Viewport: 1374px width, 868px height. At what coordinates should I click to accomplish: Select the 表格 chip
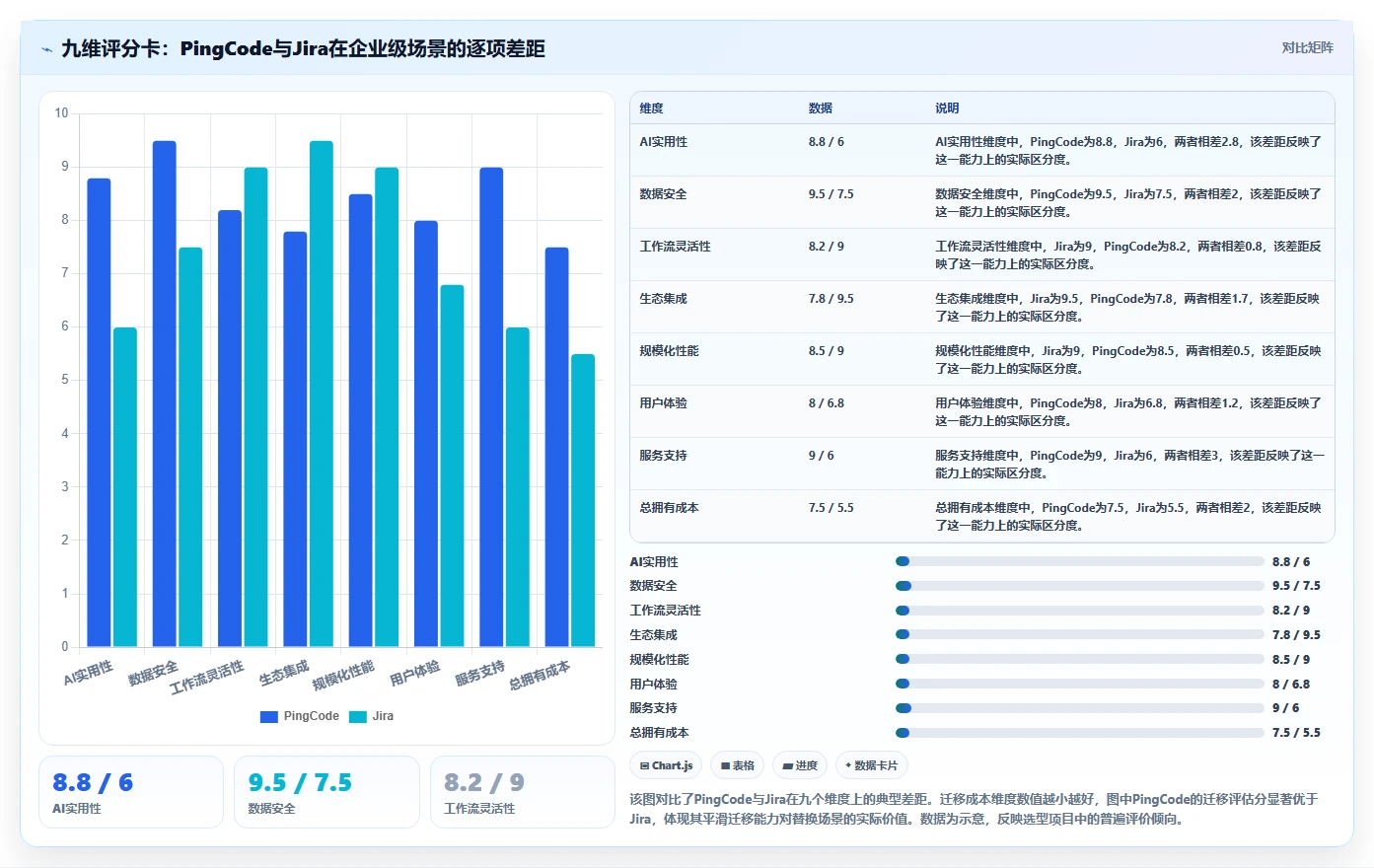(x=737, y=765)
